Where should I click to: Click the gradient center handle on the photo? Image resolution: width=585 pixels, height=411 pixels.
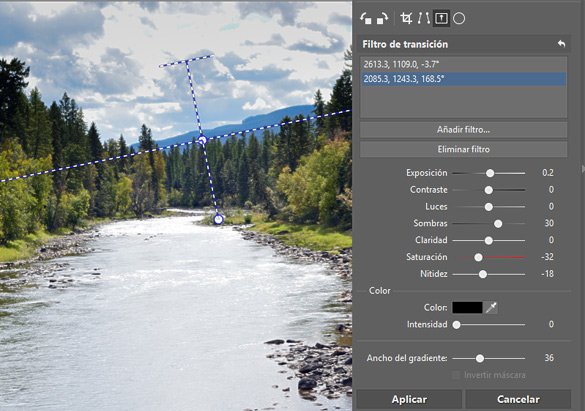point(202,140)
